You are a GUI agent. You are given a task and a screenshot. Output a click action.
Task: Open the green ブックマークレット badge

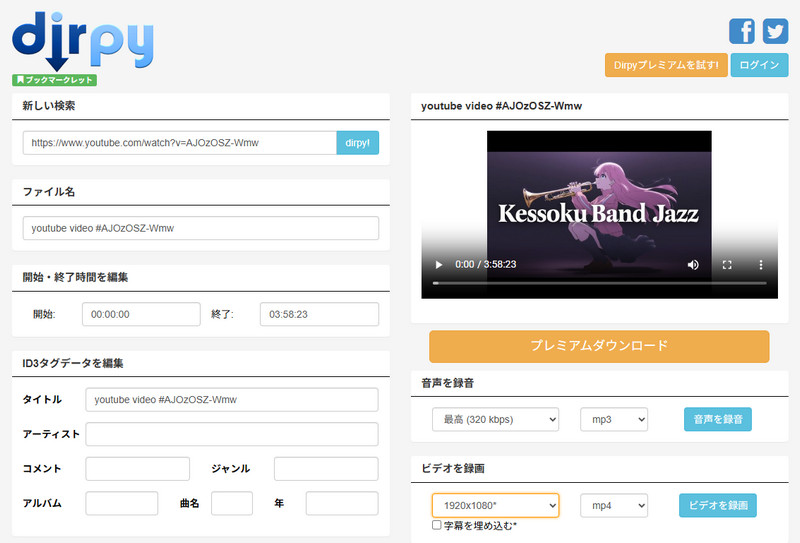55,80
